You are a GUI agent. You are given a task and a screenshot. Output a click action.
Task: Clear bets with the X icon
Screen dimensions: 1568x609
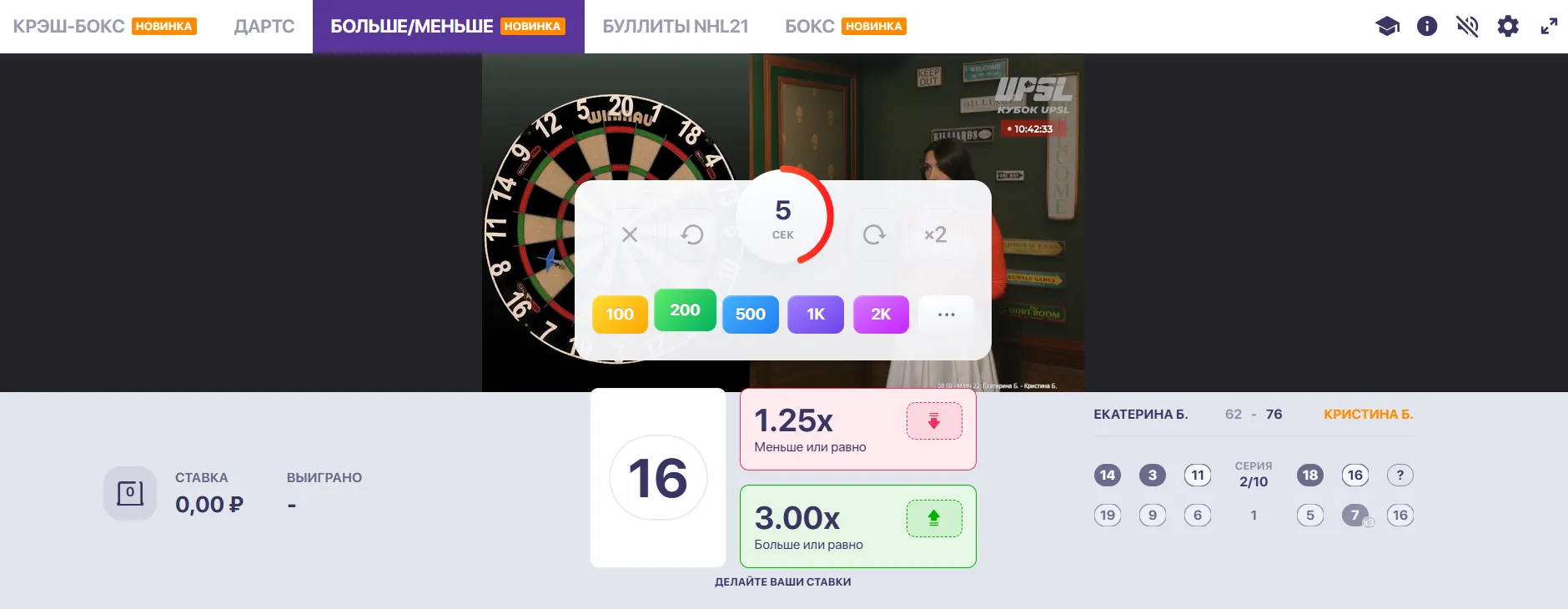click(x=630, y=235)
